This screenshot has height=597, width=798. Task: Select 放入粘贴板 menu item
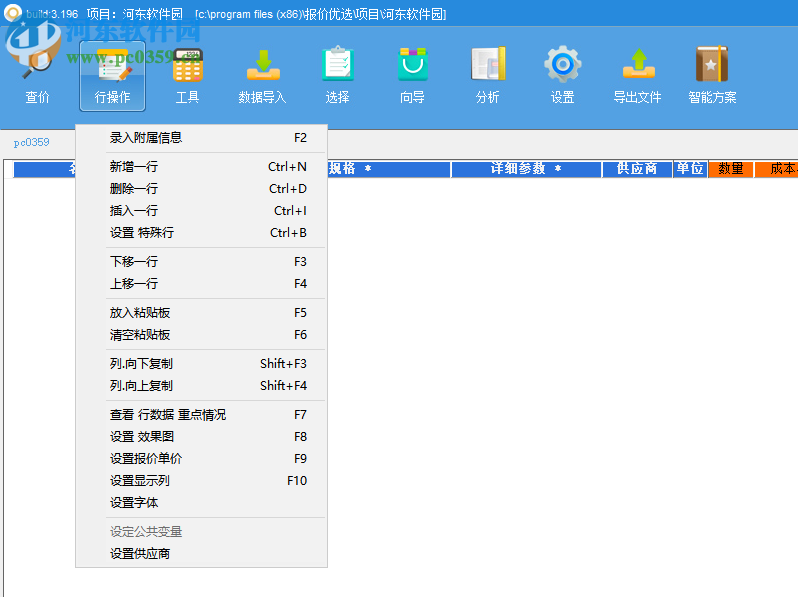coord(202,312)
